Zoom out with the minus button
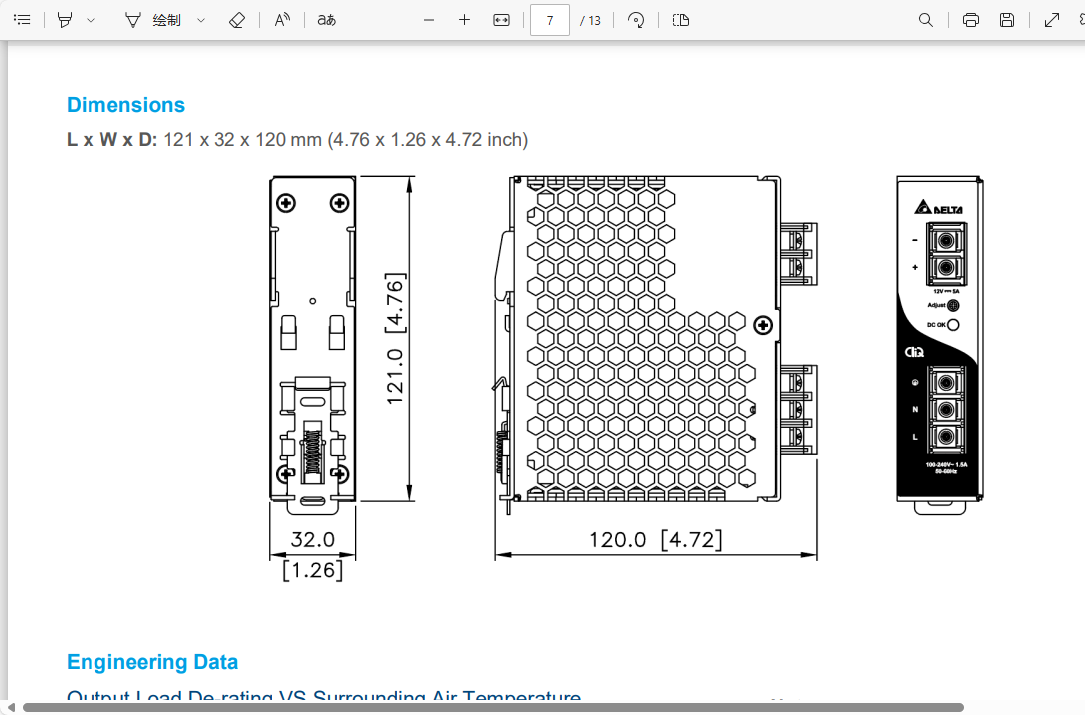This screenshot has width=1085, height=715. 429,20
